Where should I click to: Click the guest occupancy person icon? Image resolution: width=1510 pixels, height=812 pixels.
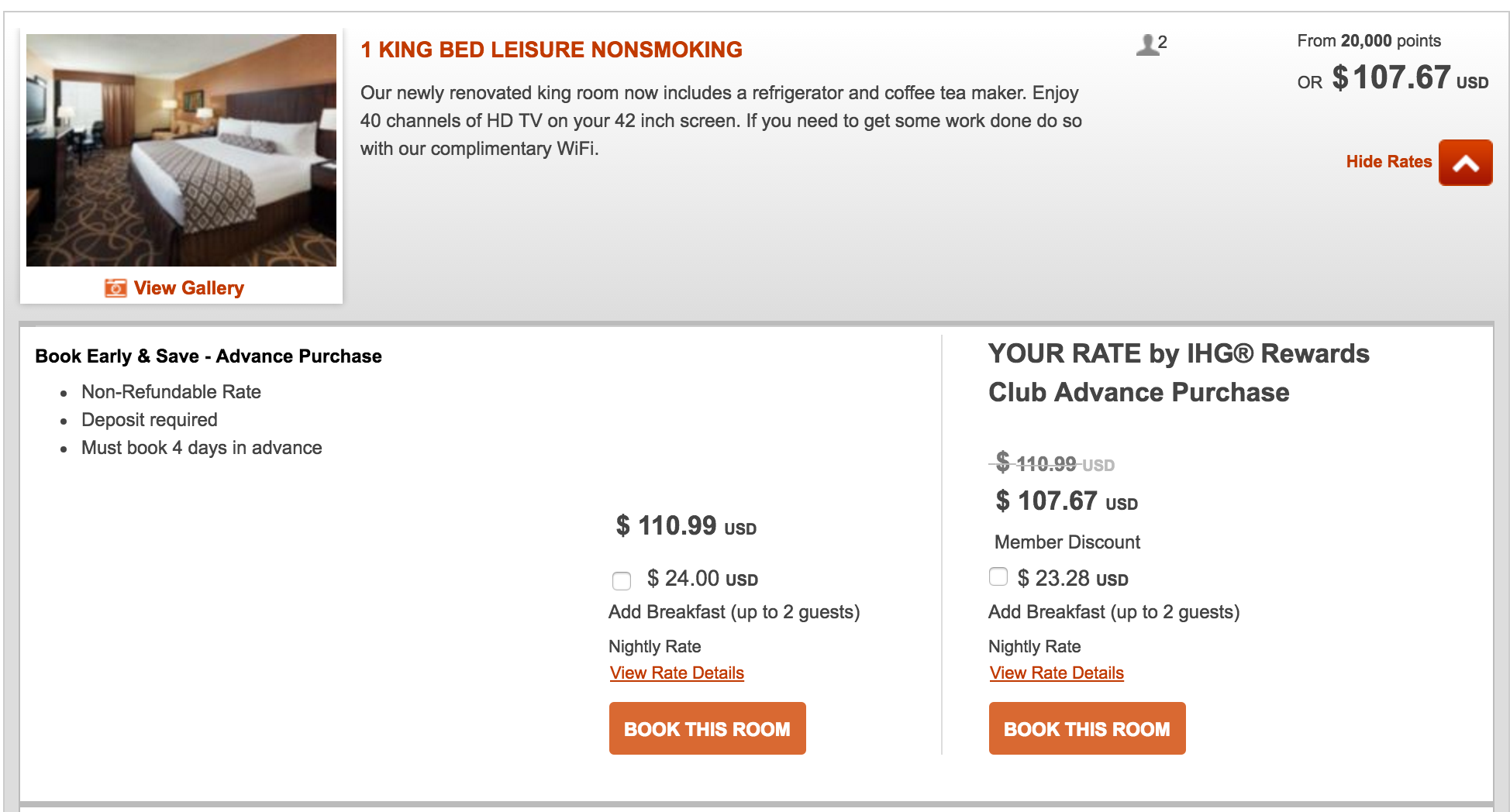point(1146,45)
